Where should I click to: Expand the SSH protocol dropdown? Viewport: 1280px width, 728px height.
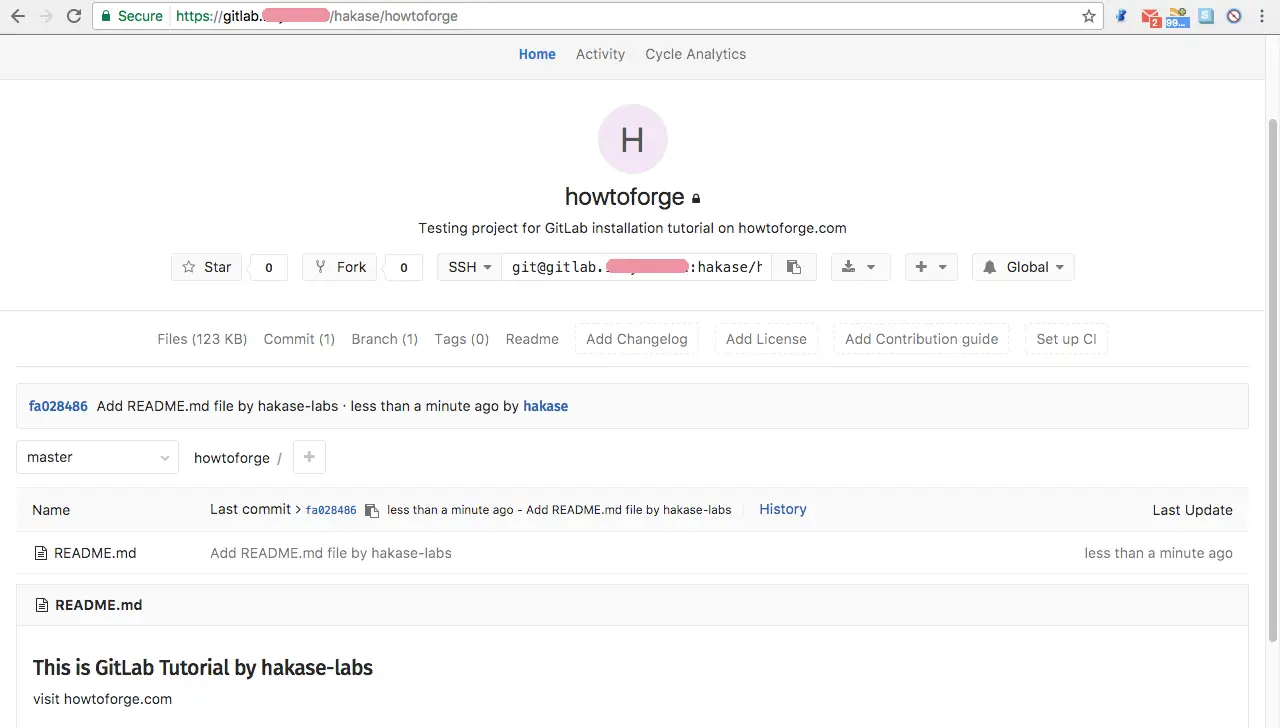[x=469, y=267]
